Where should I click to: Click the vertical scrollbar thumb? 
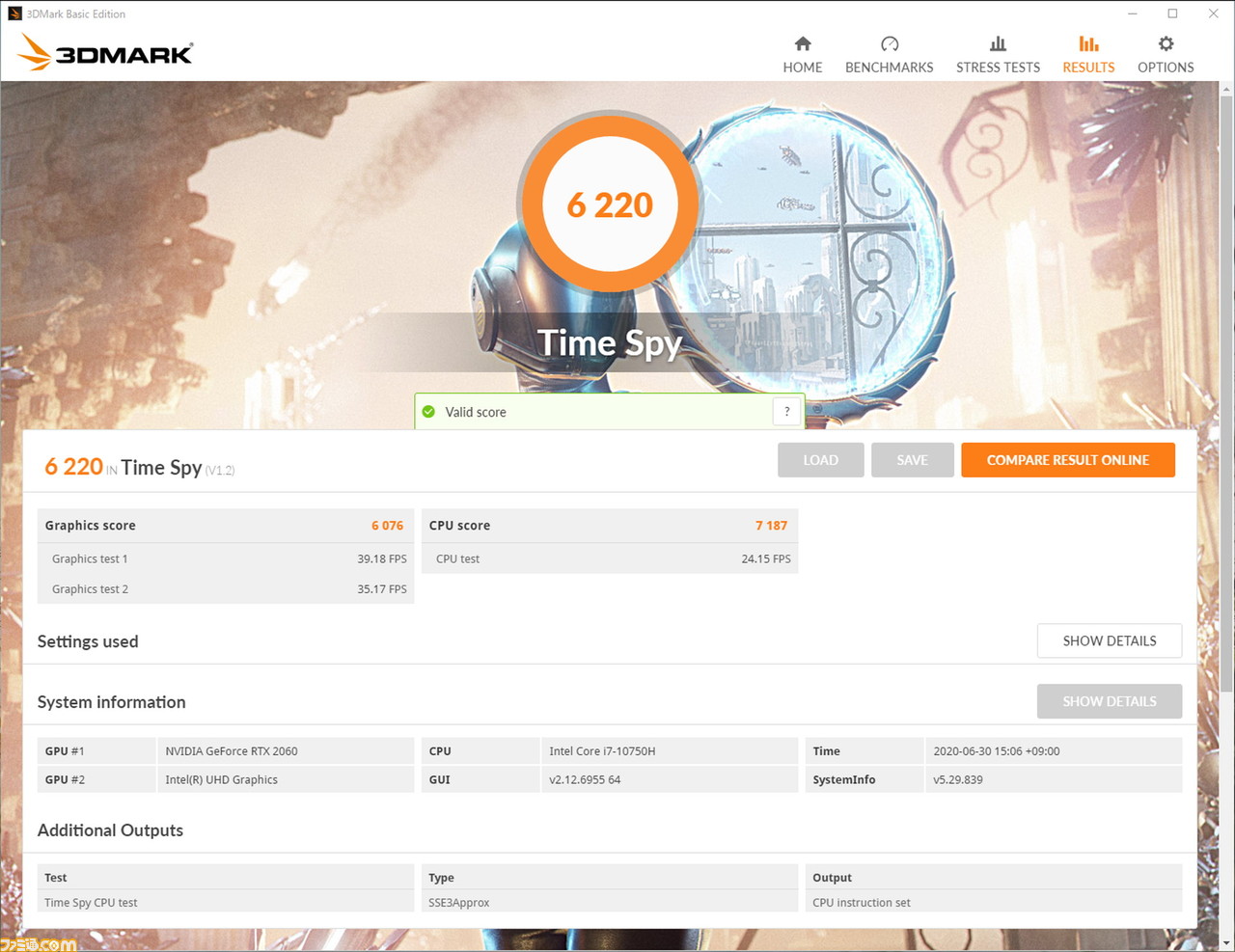[x=1226, y=394]
